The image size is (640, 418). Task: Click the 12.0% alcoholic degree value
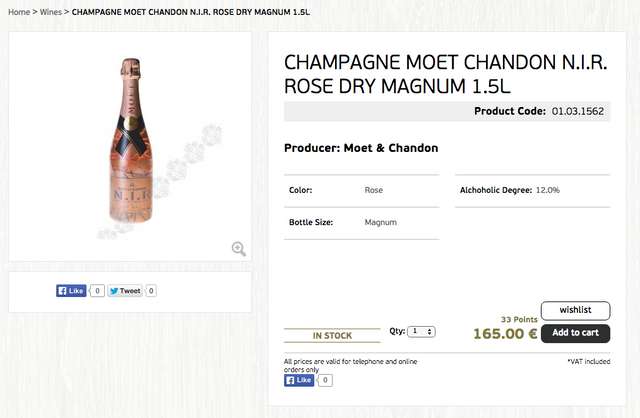click(x=548, y=190)
